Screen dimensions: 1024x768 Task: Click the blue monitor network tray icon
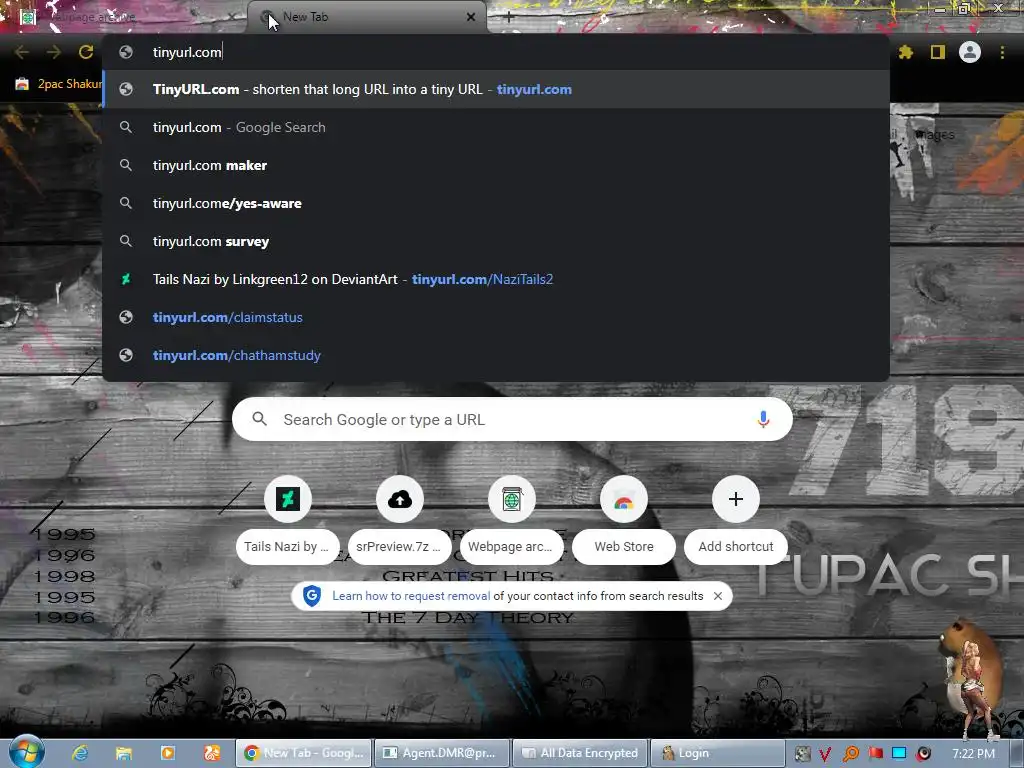coord(899,754)
